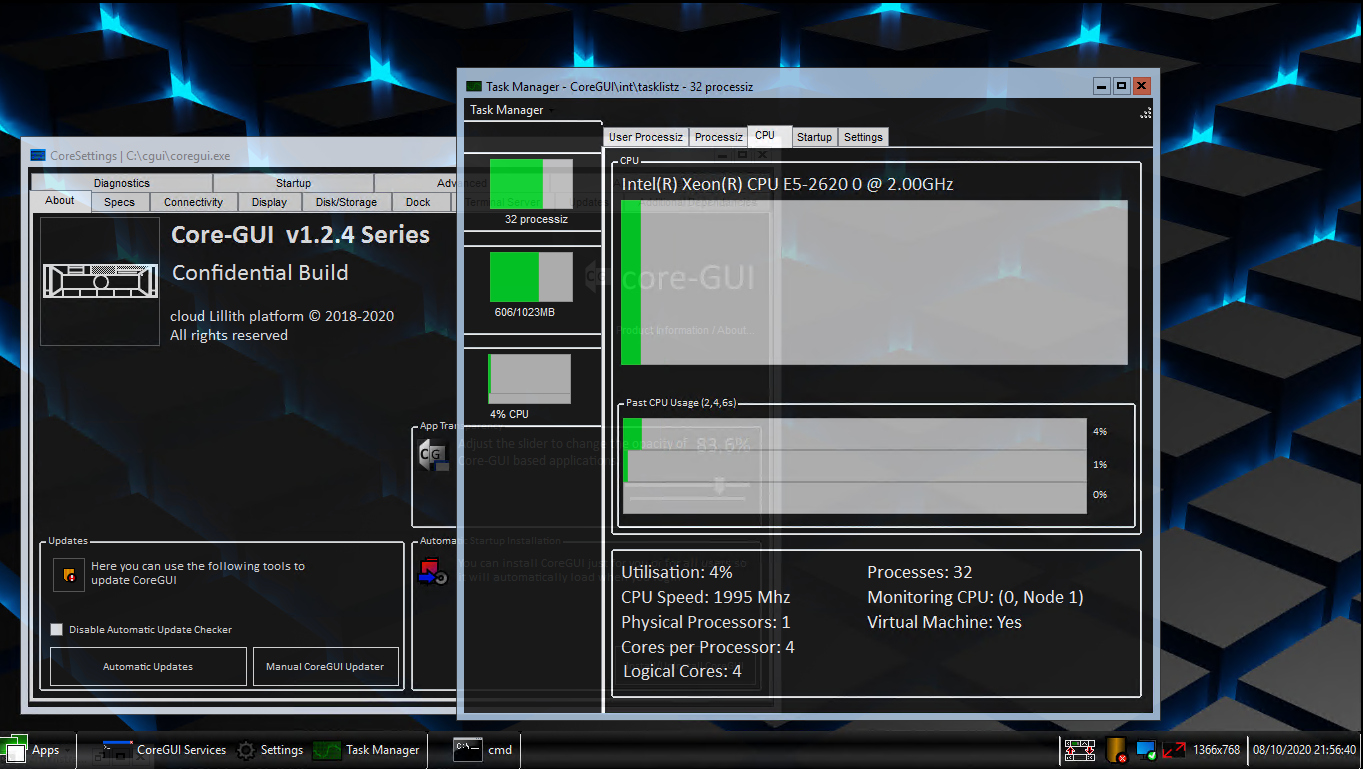Screen dimensions: 1363x769
Task: Click the CoreGUI Services taskbar icon
Action: [x=117, y=750]
